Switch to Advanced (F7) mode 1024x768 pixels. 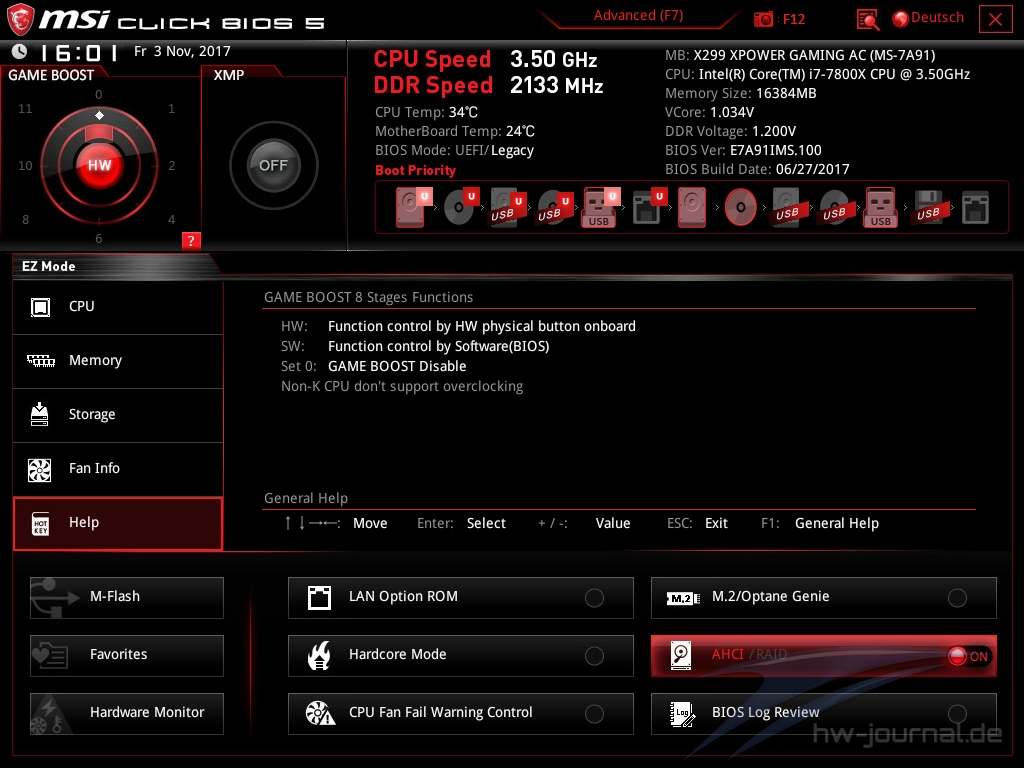[638, 16]
